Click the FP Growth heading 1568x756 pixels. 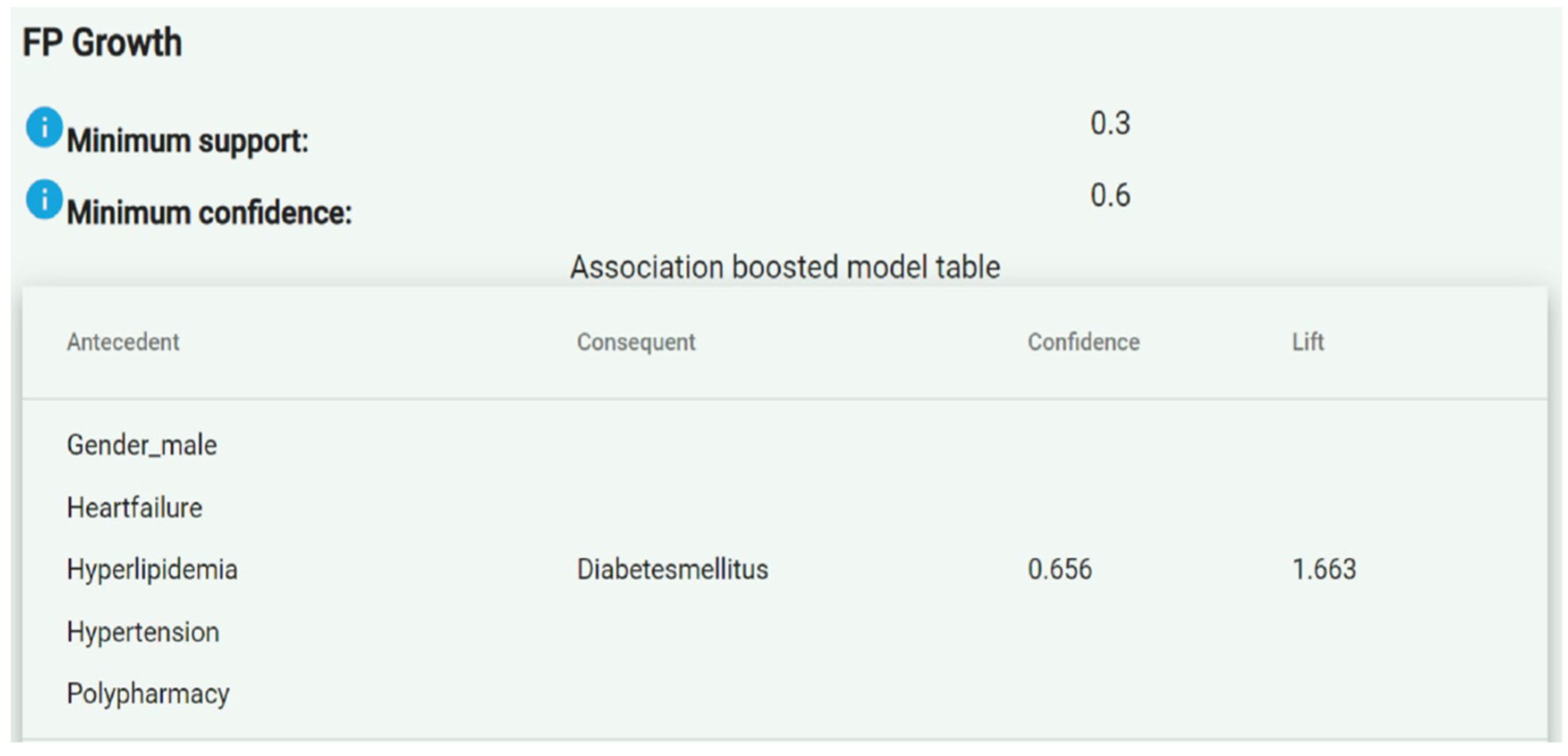tap(102, 43)
